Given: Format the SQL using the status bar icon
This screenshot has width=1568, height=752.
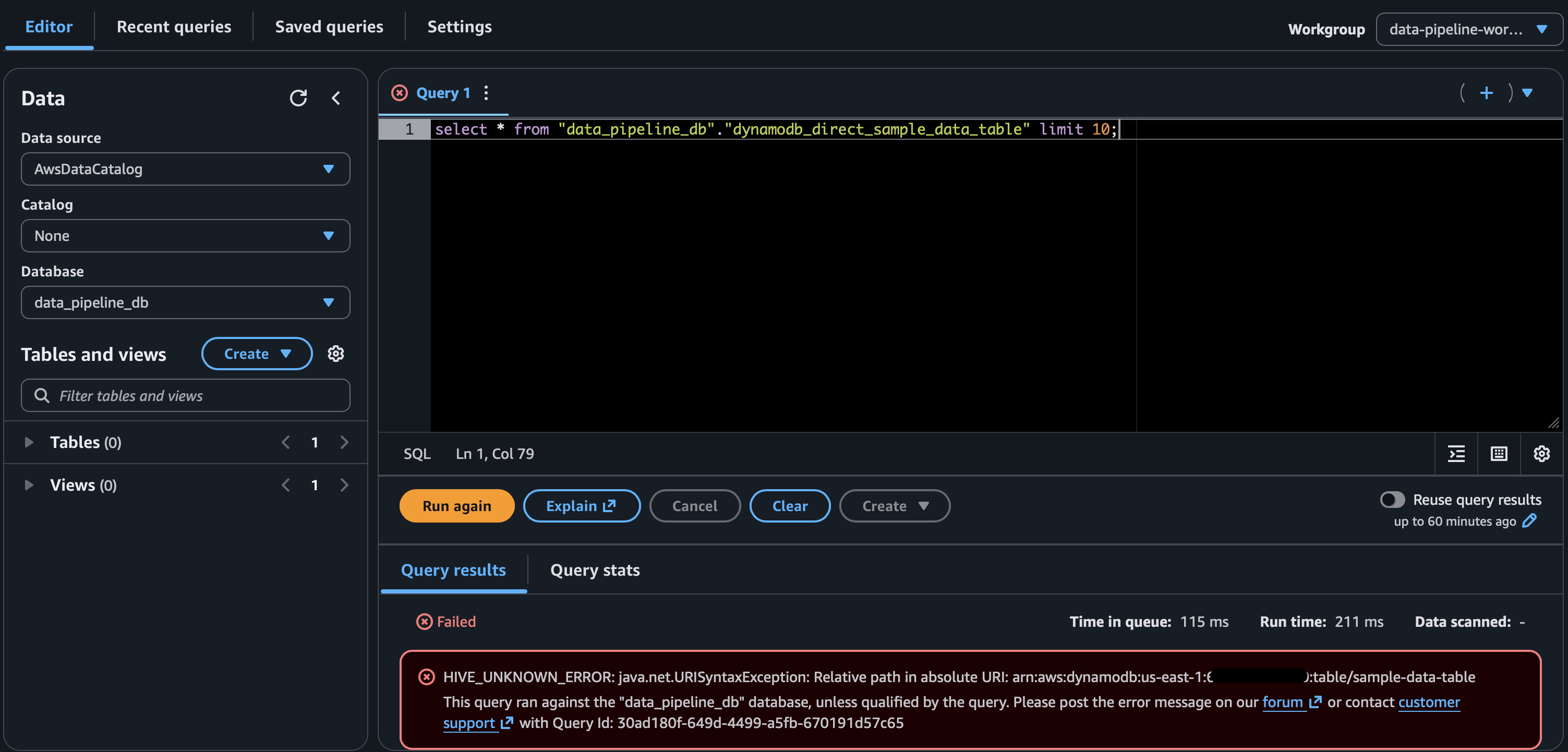Looking at the screenshot, I should (1456, 454).
